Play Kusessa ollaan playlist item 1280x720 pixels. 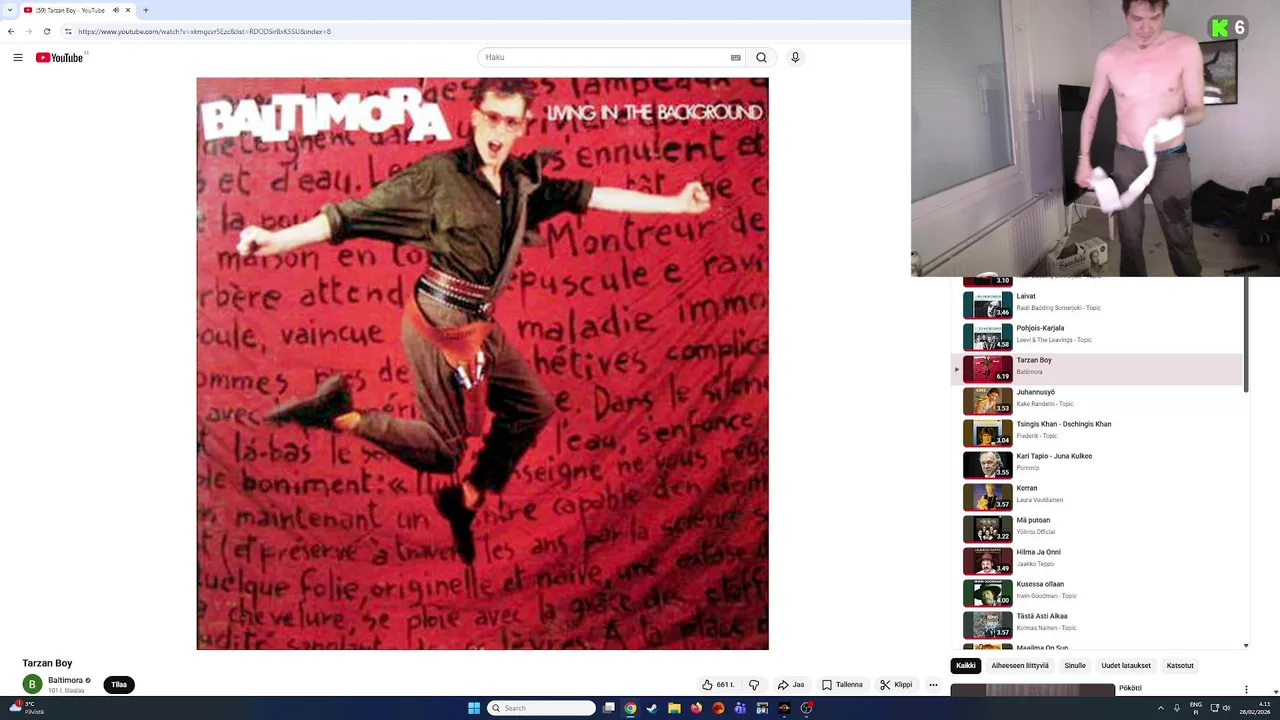[1096, 592]
